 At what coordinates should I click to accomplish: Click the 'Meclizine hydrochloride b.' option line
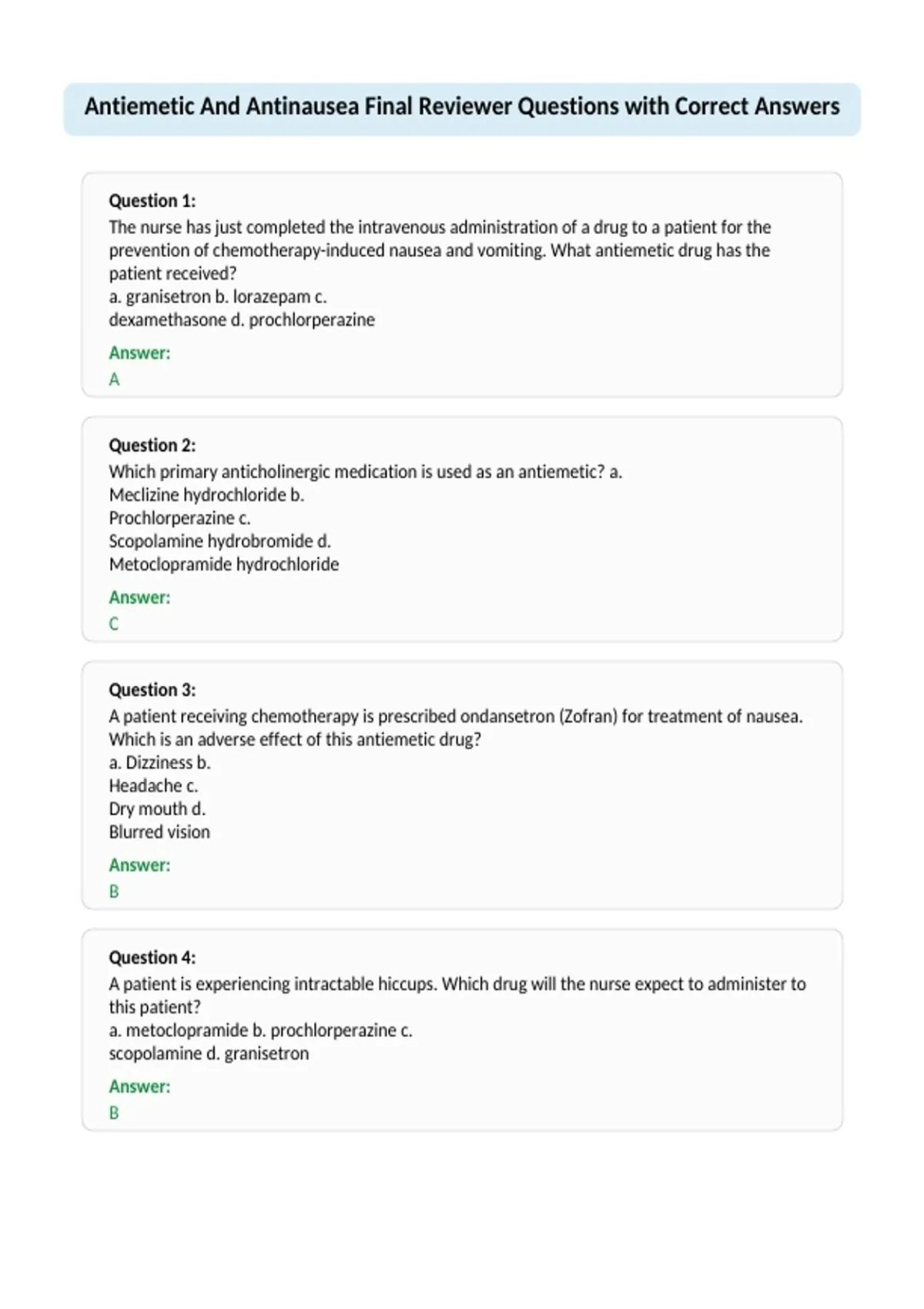206,495
